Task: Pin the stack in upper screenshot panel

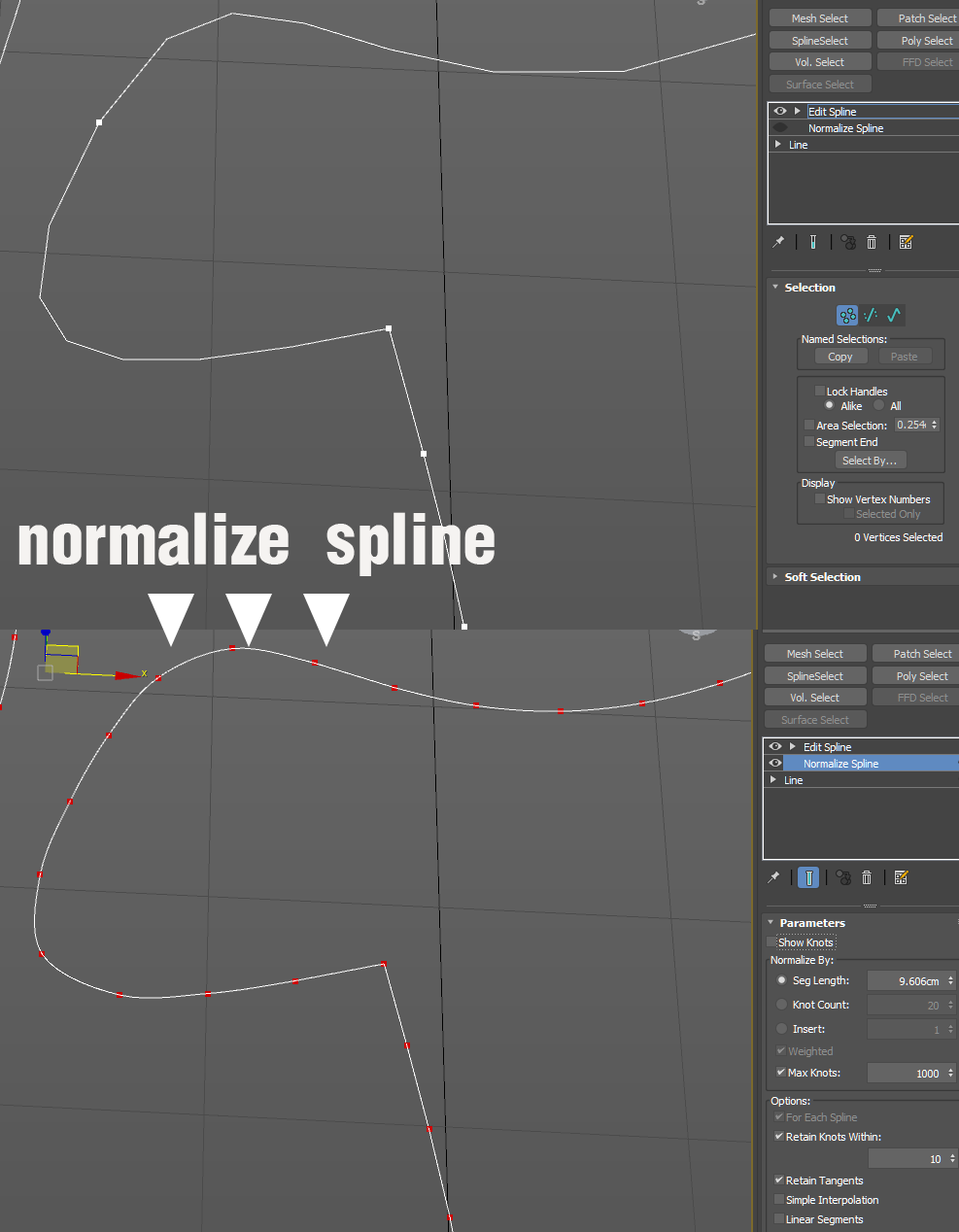Action: click(x=778, y=242)
